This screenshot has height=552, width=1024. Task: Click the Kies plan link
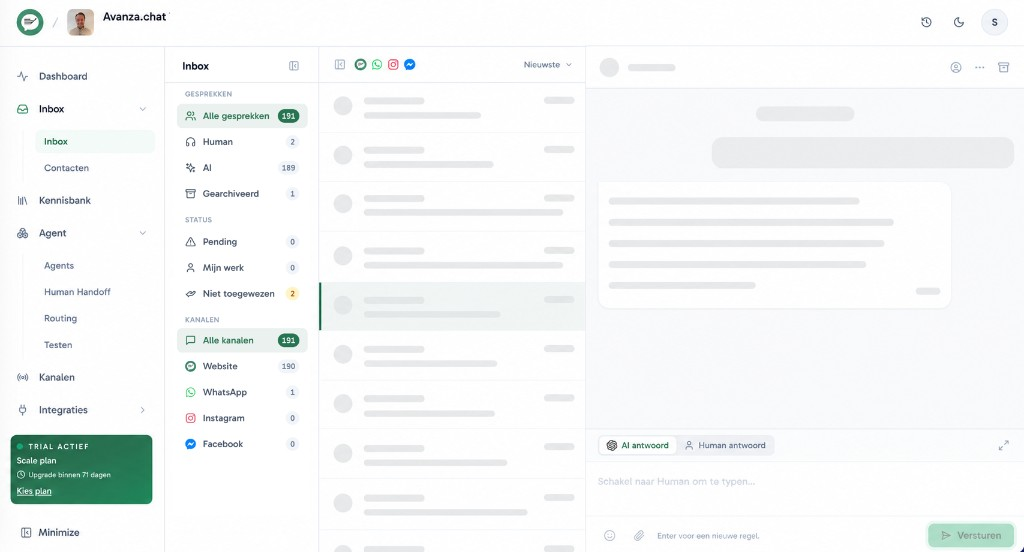click(x=34, y=491)
